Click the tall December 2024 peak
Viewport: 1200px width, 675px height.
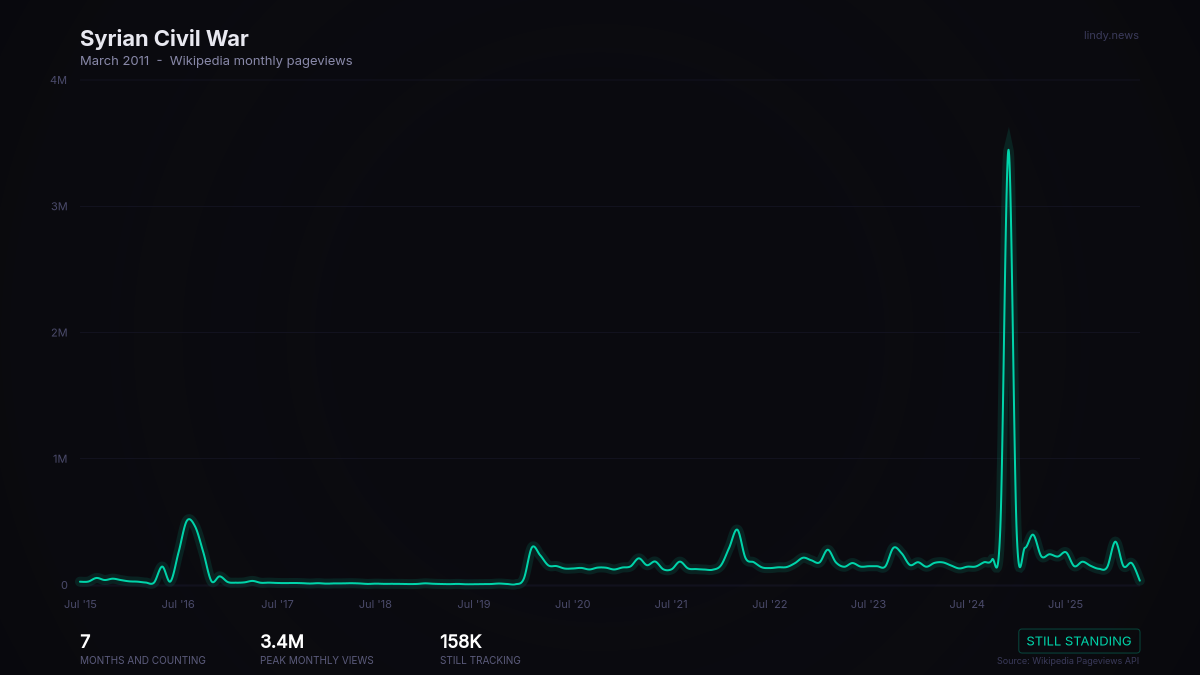[1008, 150]
